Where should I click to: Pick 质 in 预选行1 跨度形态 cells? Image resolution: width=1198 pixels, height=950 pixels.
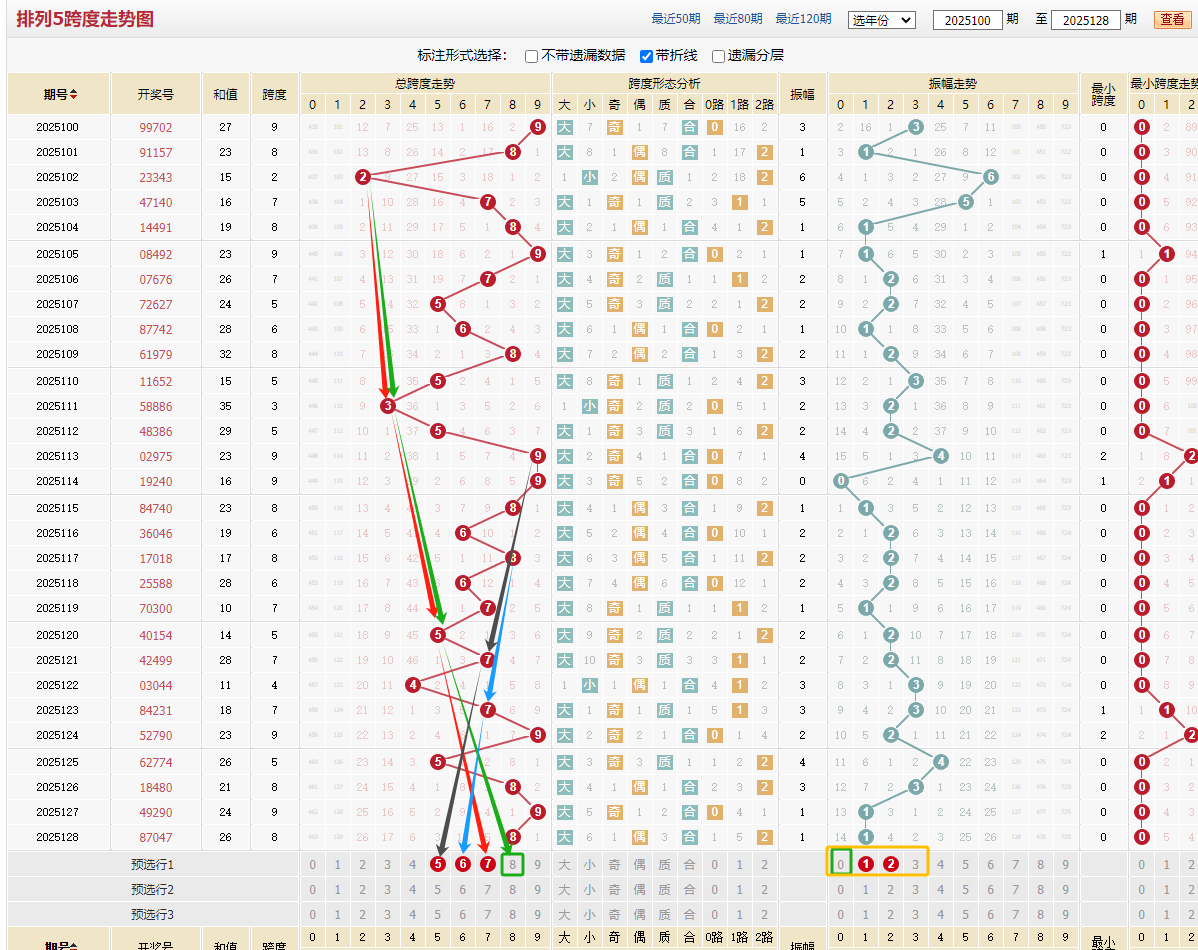665,864
